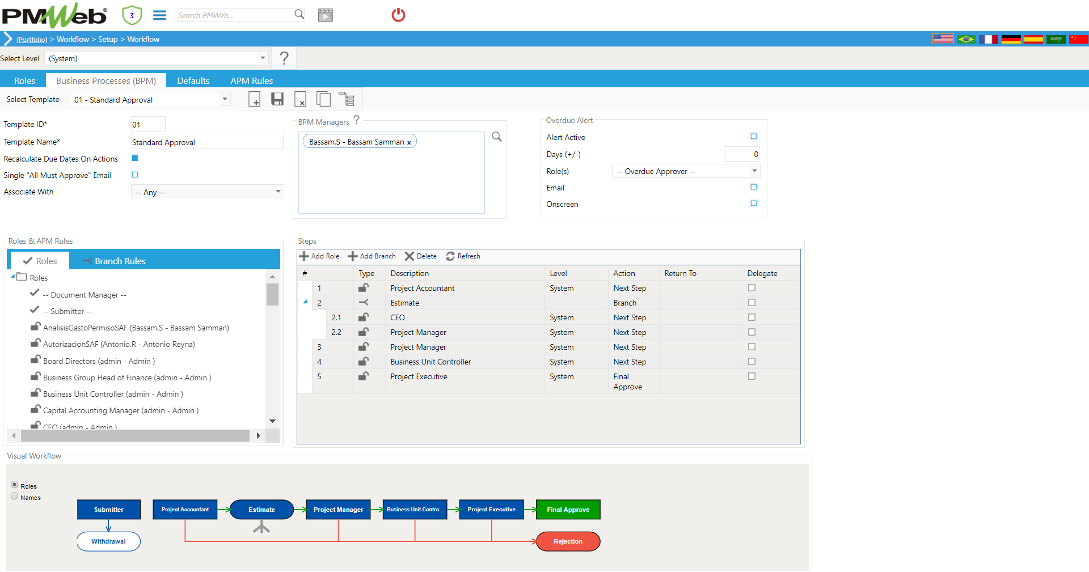This screenshot has height=572, width=1089.
Task: Toggle Delegate checkbox for Business Unit Controller row
Action: pos(751,361)
